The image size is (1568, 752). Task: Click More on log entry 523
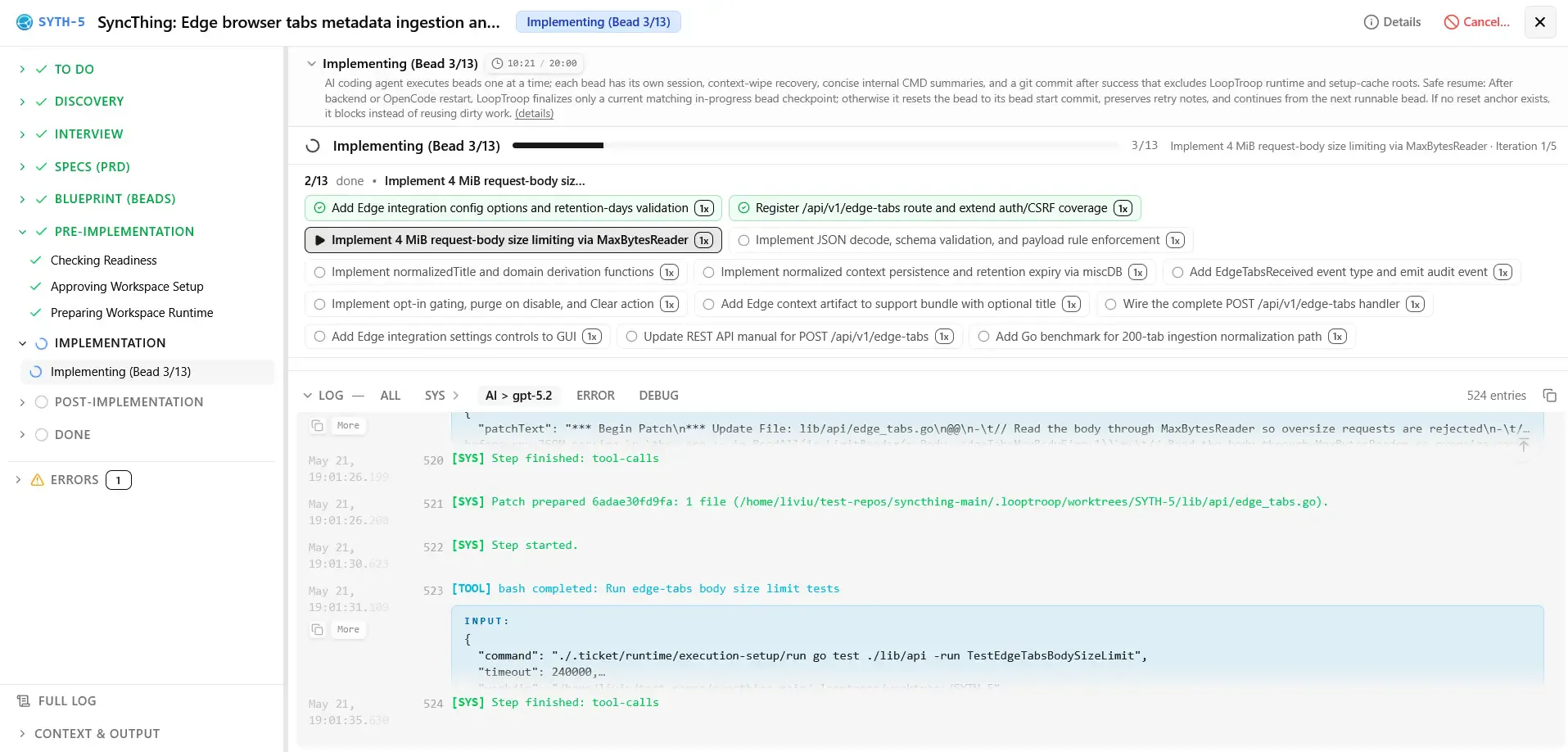click(348, 630)
